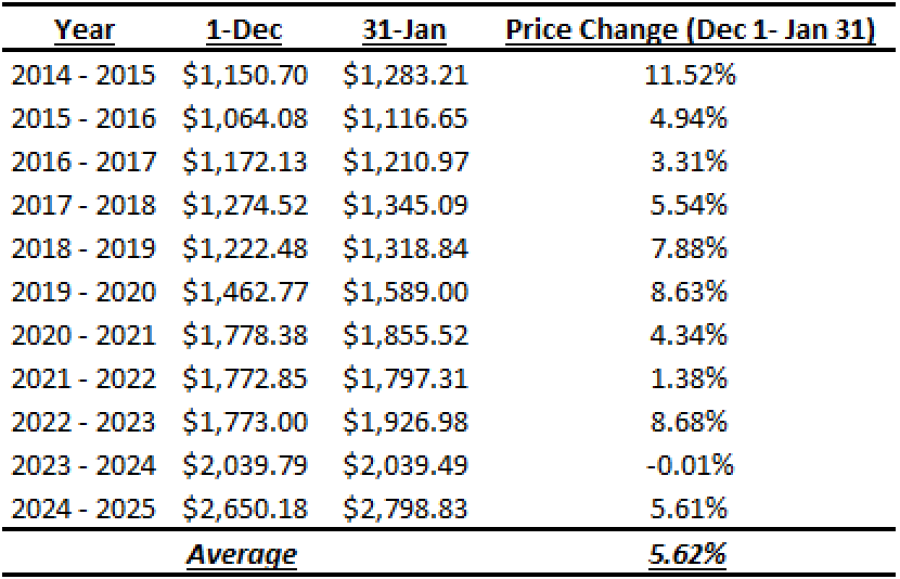900x579 pixels.
Task: Click the 2016 - 2017 row label
Action: point(84,161)
